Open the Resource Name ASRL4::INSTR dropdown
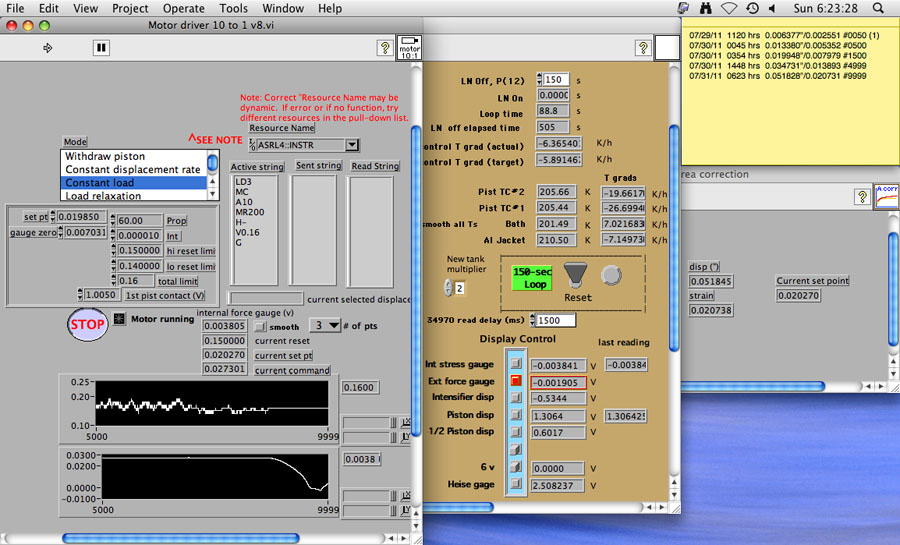Image resolution: width=900 pixels, height=545 pixels. [x=351, y=145]
